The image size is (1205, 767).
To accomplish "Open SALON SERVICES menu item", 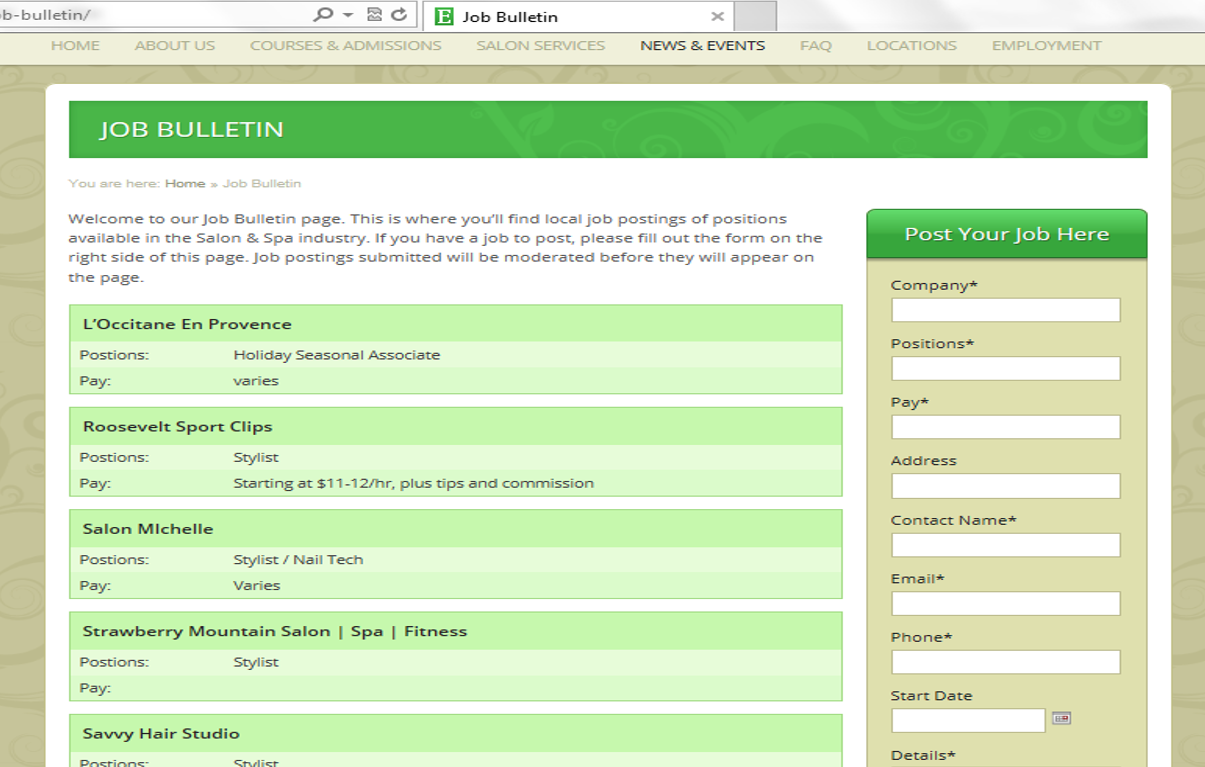I will pyautogui.click(x=540, y=46).
